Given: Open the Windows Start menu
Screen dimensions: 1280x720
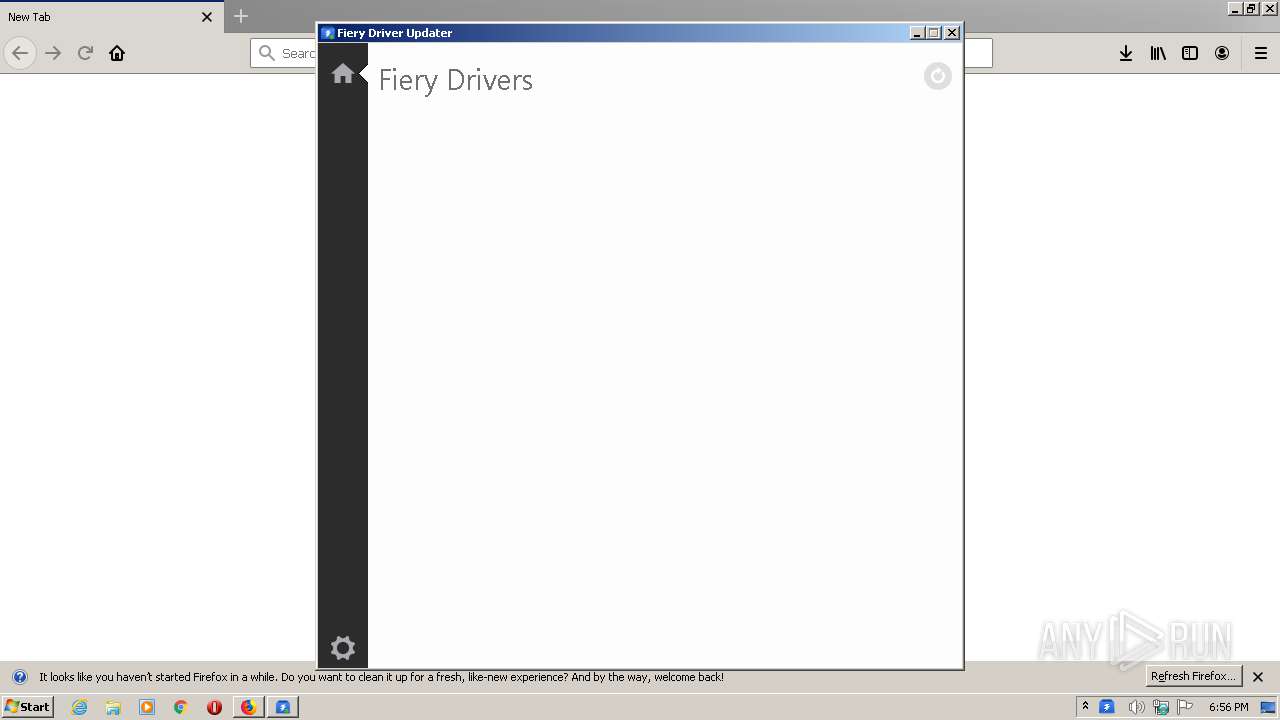Looking at the screenshot, I should coord(27,707).
